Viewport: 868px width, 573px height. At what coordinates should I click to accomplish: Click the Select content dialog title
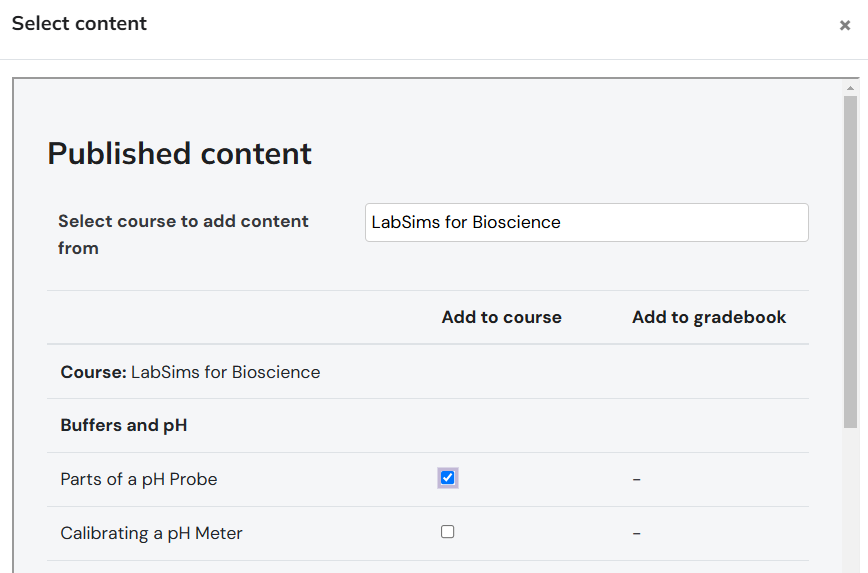point(79,23)
